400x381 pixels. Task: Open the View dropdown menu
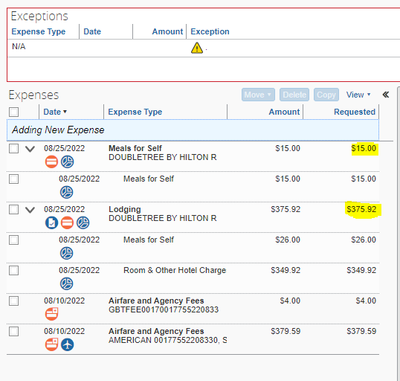point(358,95)
